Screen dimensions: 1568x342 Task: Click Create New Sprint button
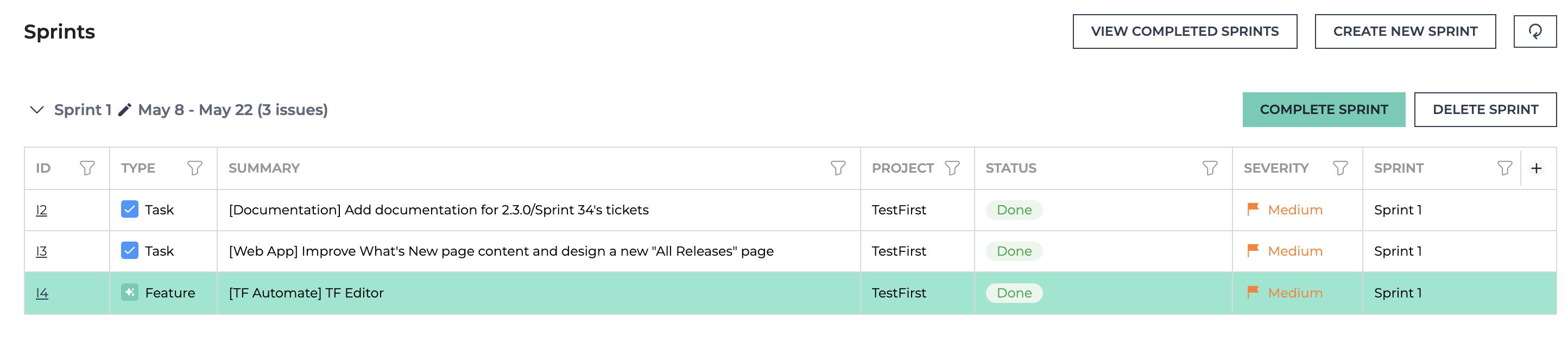(1405, 31)
